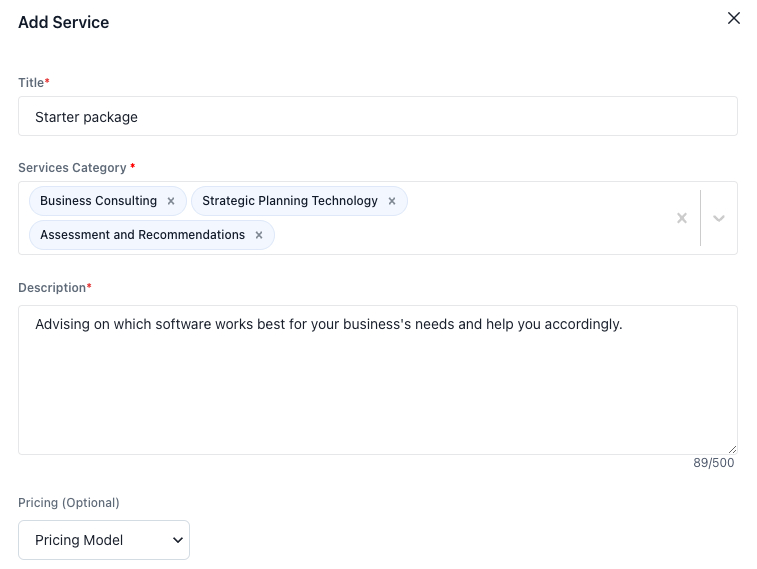Clear all selected service categories
Image resolution: width=757 pixels, height=569 pixels.
click(x=682, y=218)
